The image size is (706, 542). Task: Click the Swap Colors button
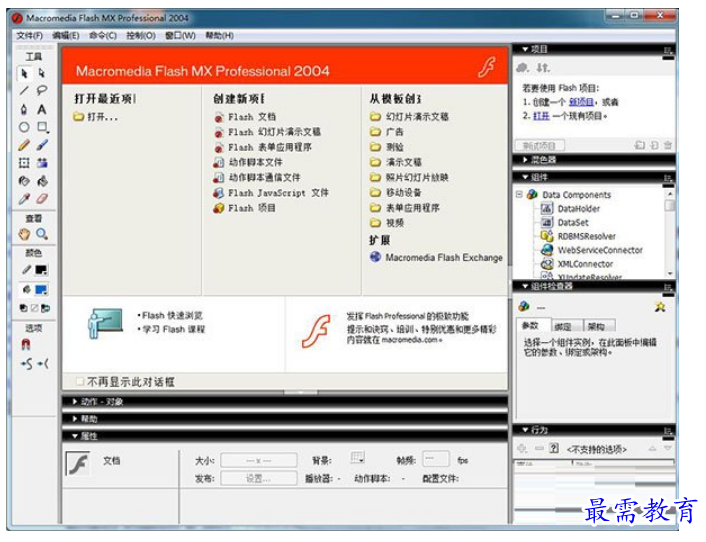point(45,308)
